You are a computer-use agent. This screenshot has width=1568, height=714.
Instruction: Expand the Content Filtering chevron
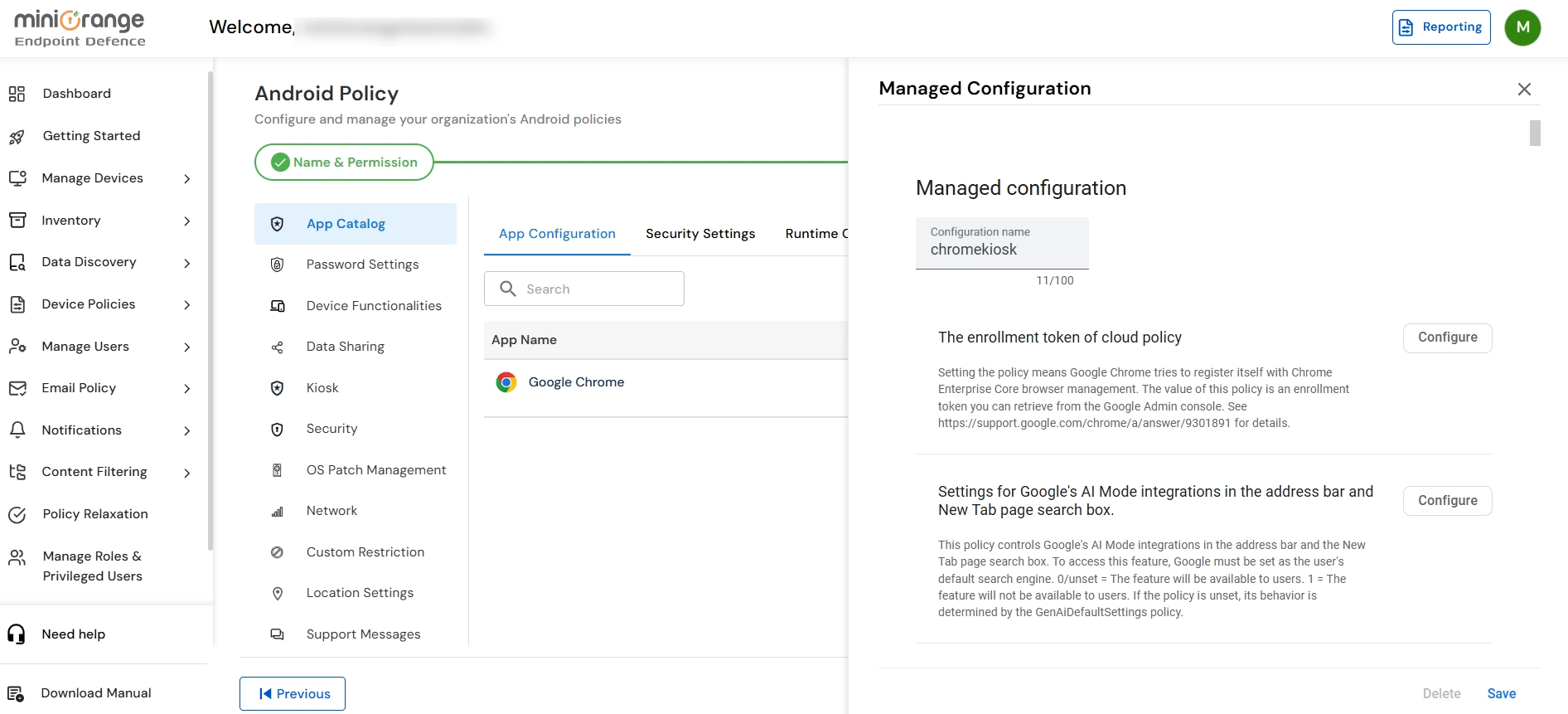click(187, 474)
